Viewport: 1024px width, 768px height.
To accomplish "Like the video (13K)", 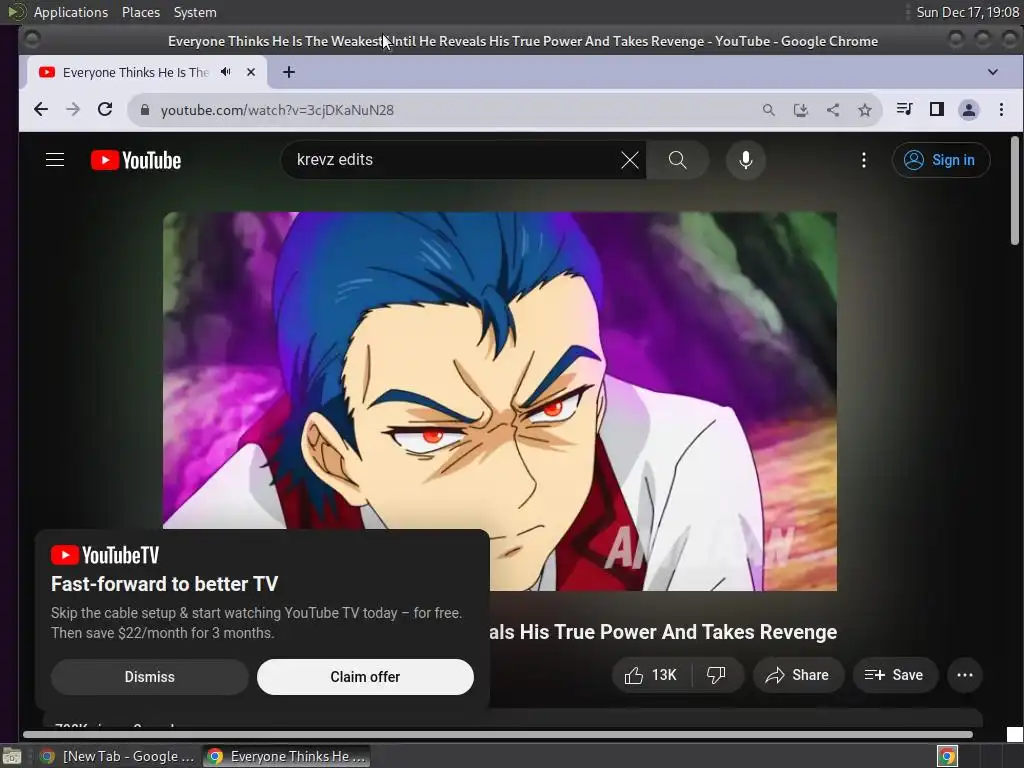I will [x=651, y=675].
